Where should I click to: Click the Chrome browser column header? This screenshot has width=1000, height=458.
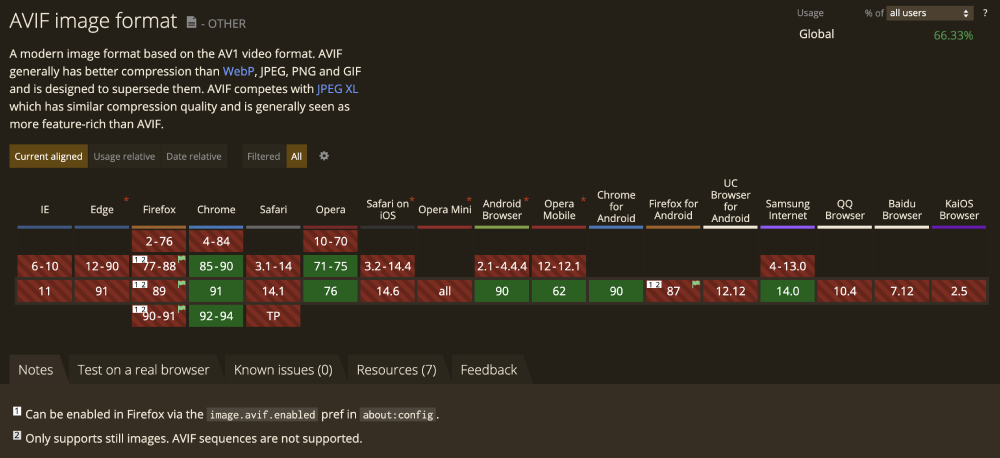(x=216, y=210)
